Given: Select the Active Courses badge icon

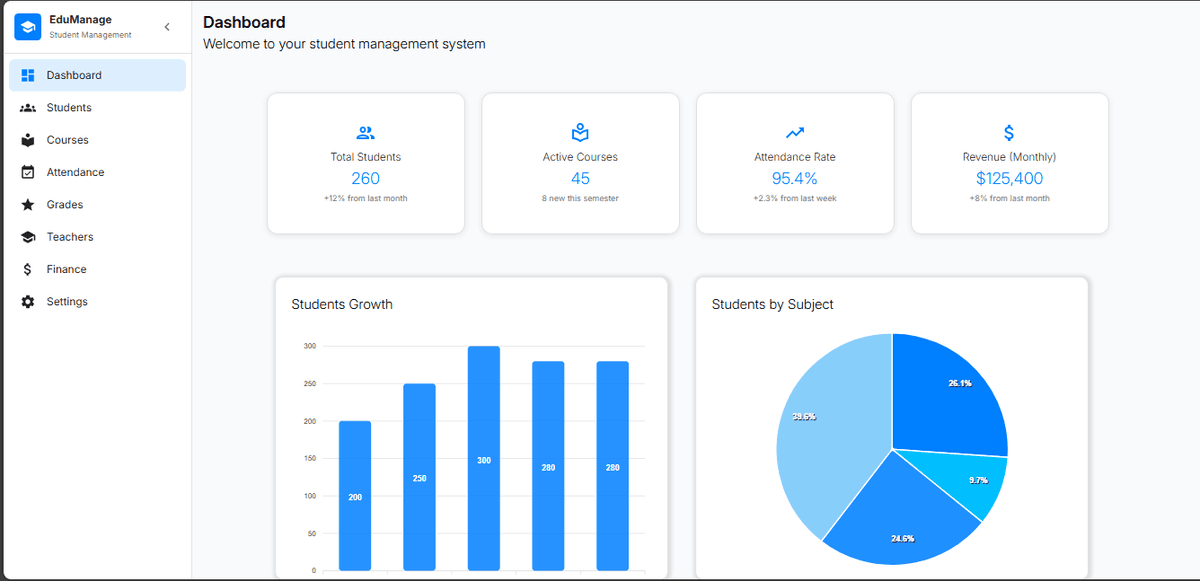Looking at the screenshot, I should (580, 131).
